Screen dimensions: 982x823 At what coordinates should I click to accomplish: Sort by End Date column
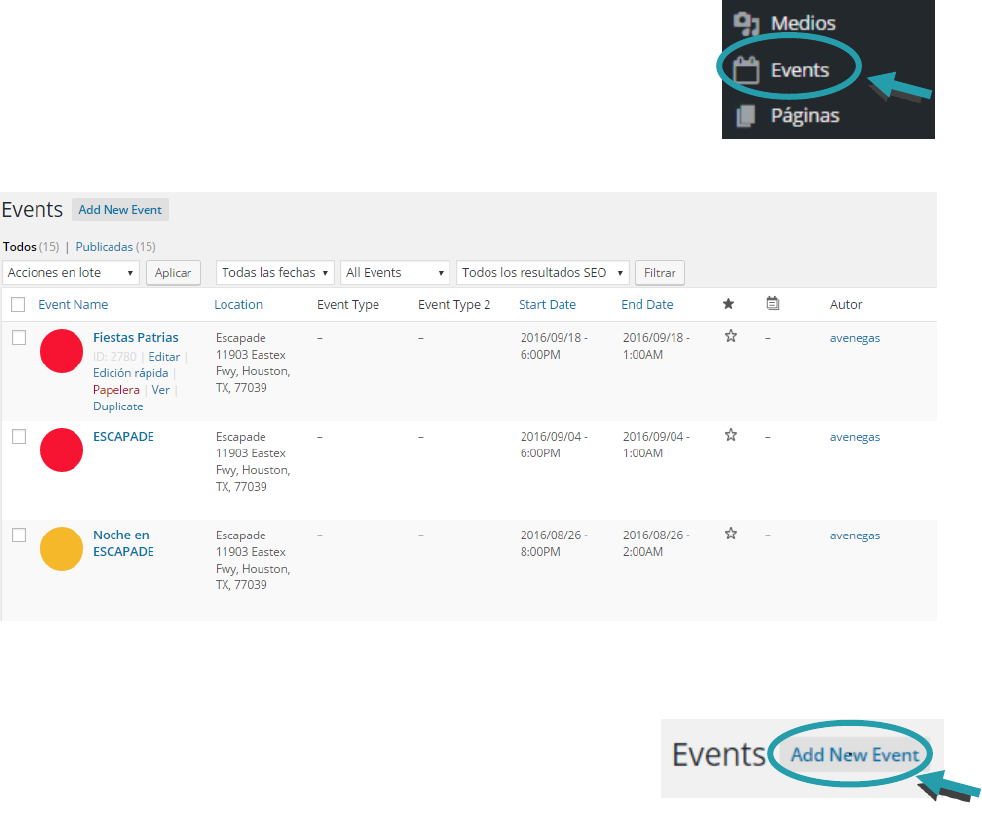click(648, 304)
